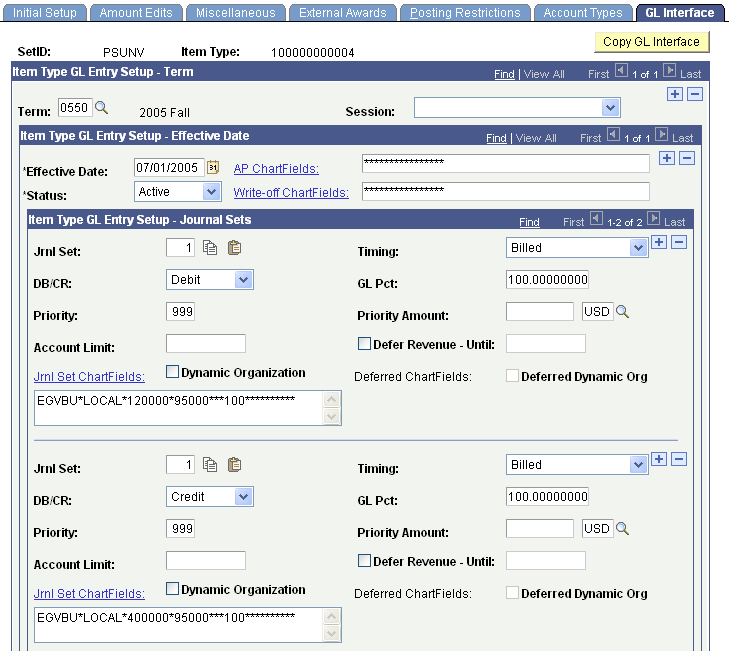Enable Defer Revenue for Credit row

pos(364,561)
